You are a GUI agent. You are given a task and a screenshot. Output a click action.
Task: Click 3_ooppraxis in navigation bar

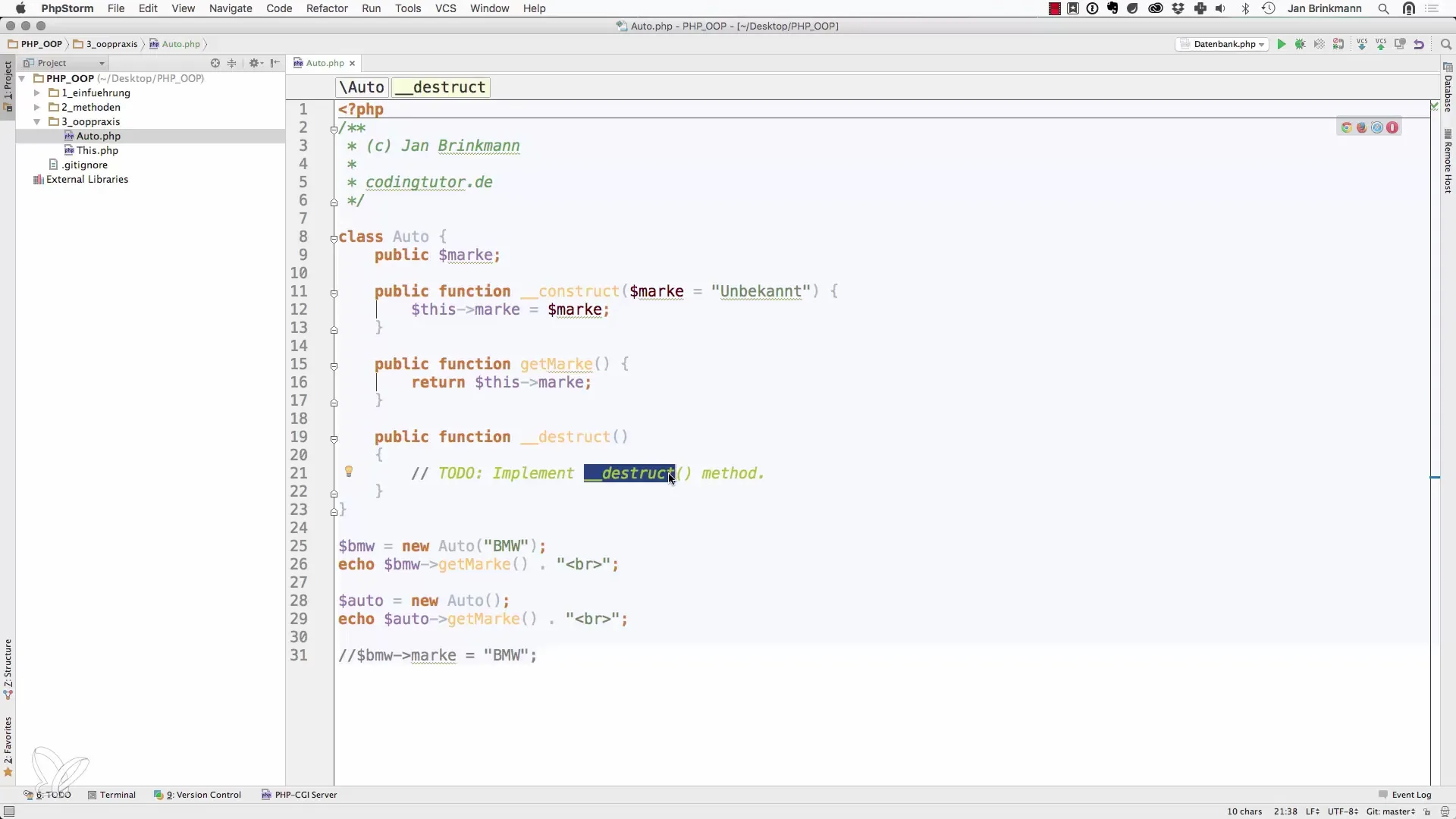(105, 44)
